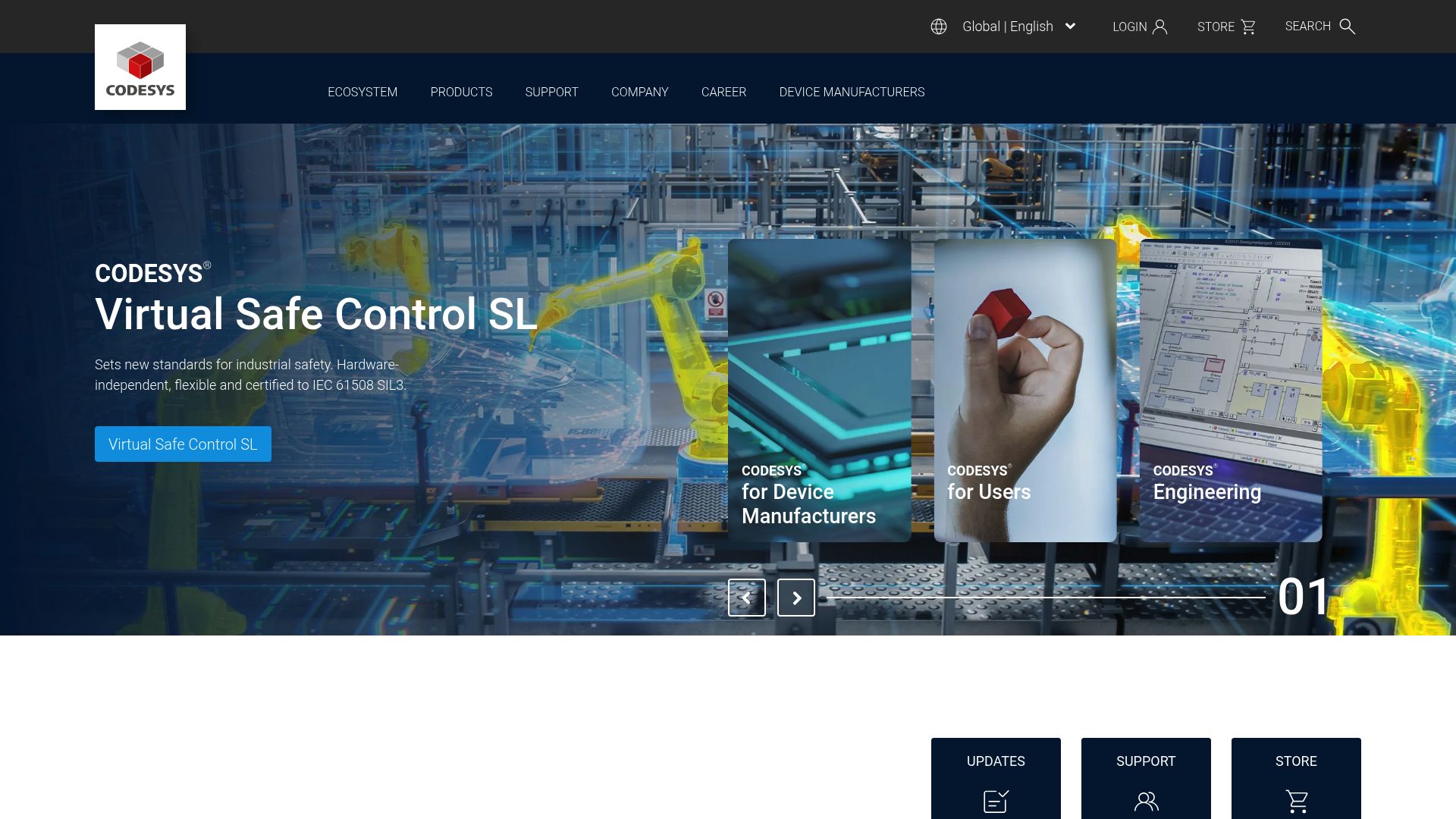Click the search magnifier icon
This screenshot has height=819, width=1456.
(x=1347, y=27)
